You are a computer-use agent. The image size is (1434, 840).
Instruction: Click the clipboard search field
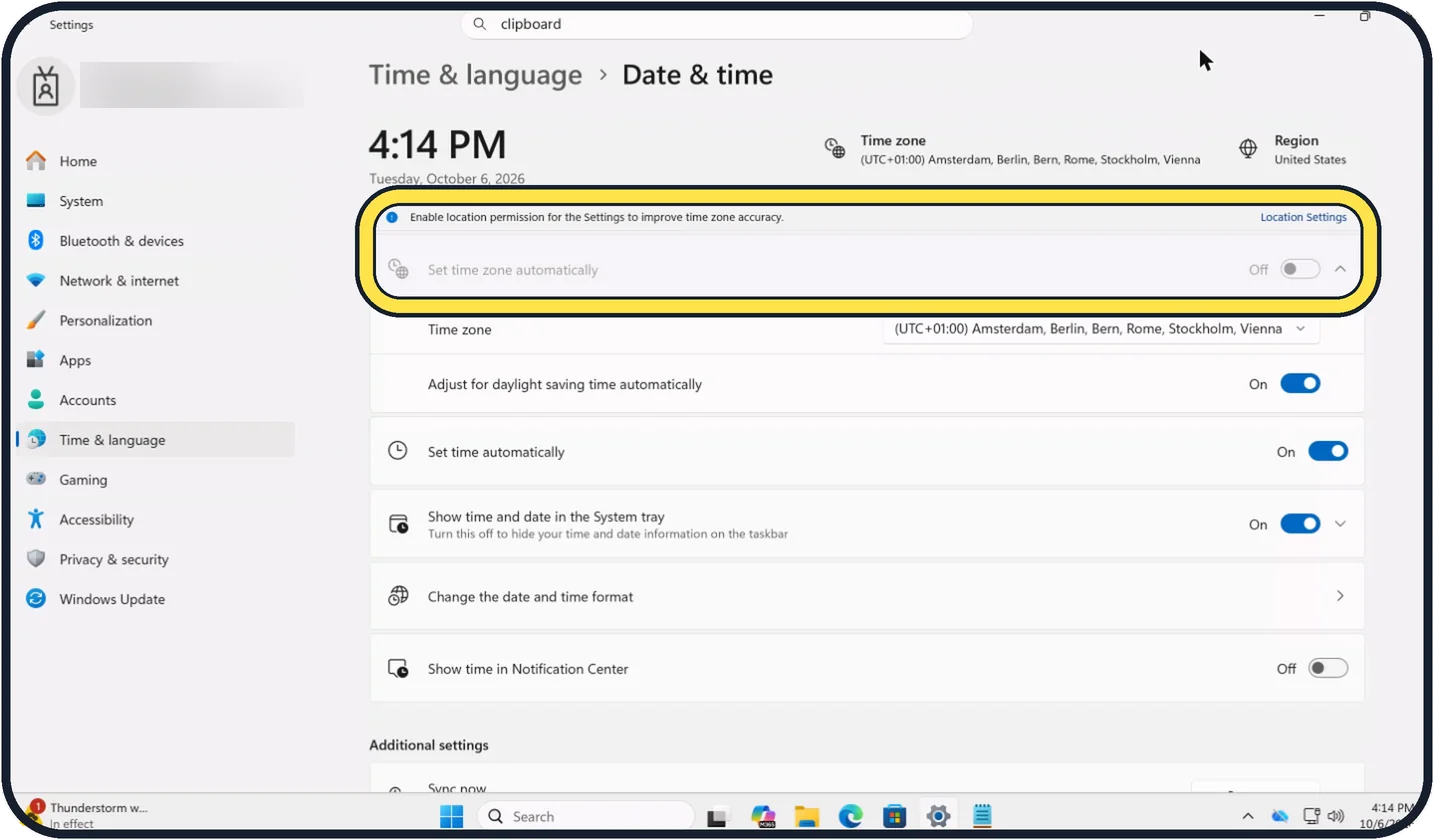[717, 24]
